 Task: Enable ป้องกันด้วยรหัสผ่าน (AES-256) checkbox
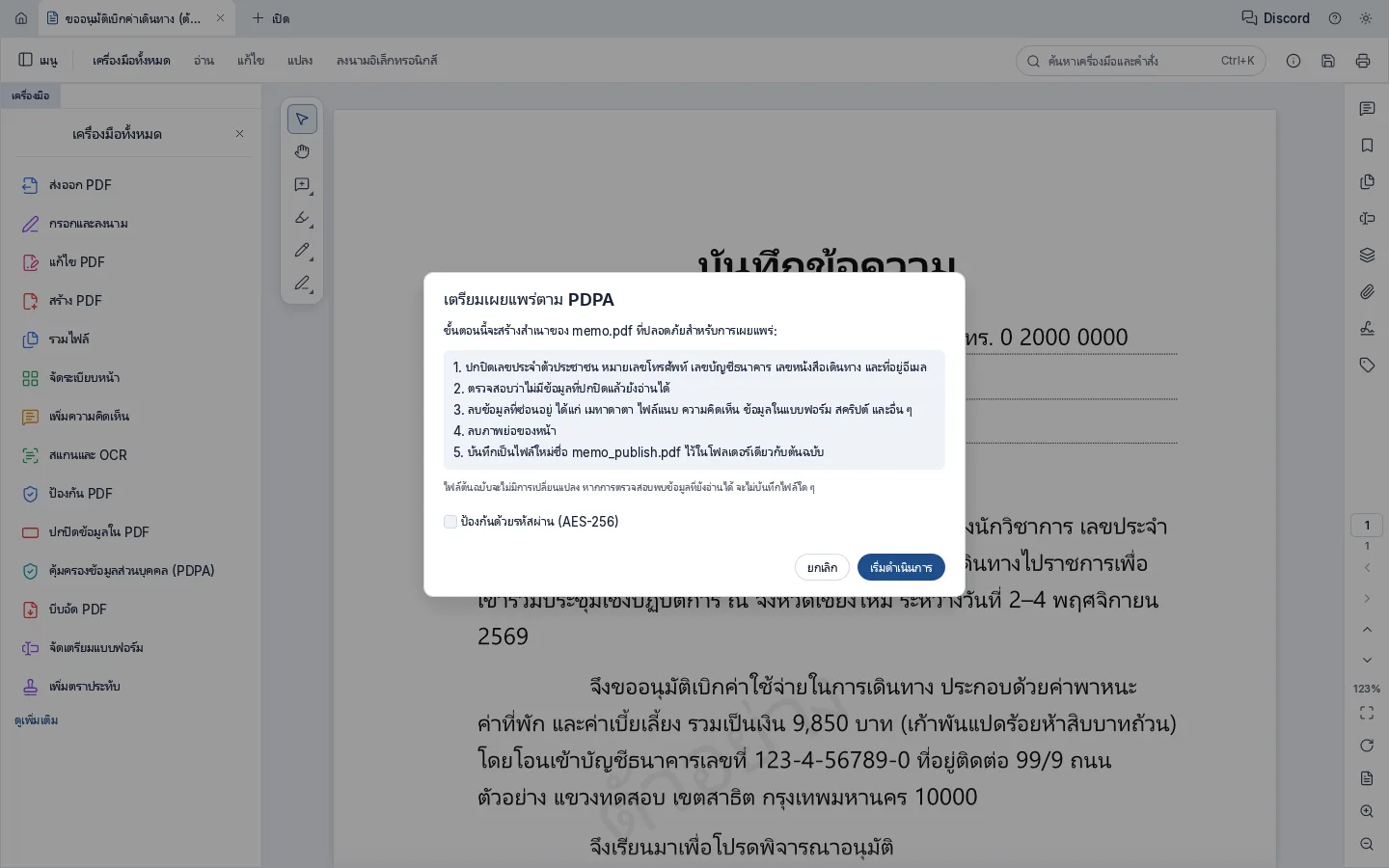tap(450, 522)
